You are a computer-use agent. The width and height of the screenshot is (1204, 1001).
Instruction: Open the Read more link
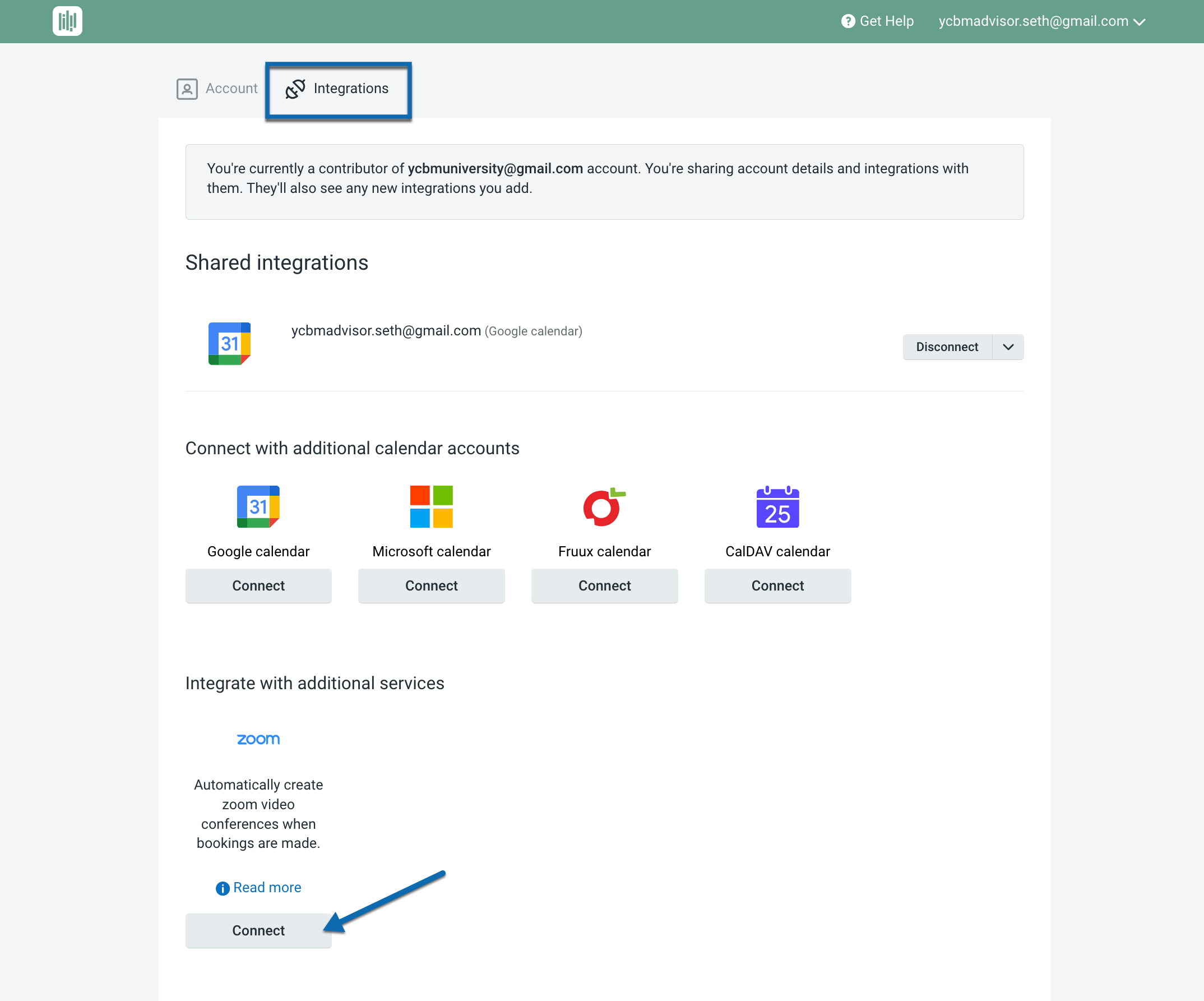(x=267, y=887)
